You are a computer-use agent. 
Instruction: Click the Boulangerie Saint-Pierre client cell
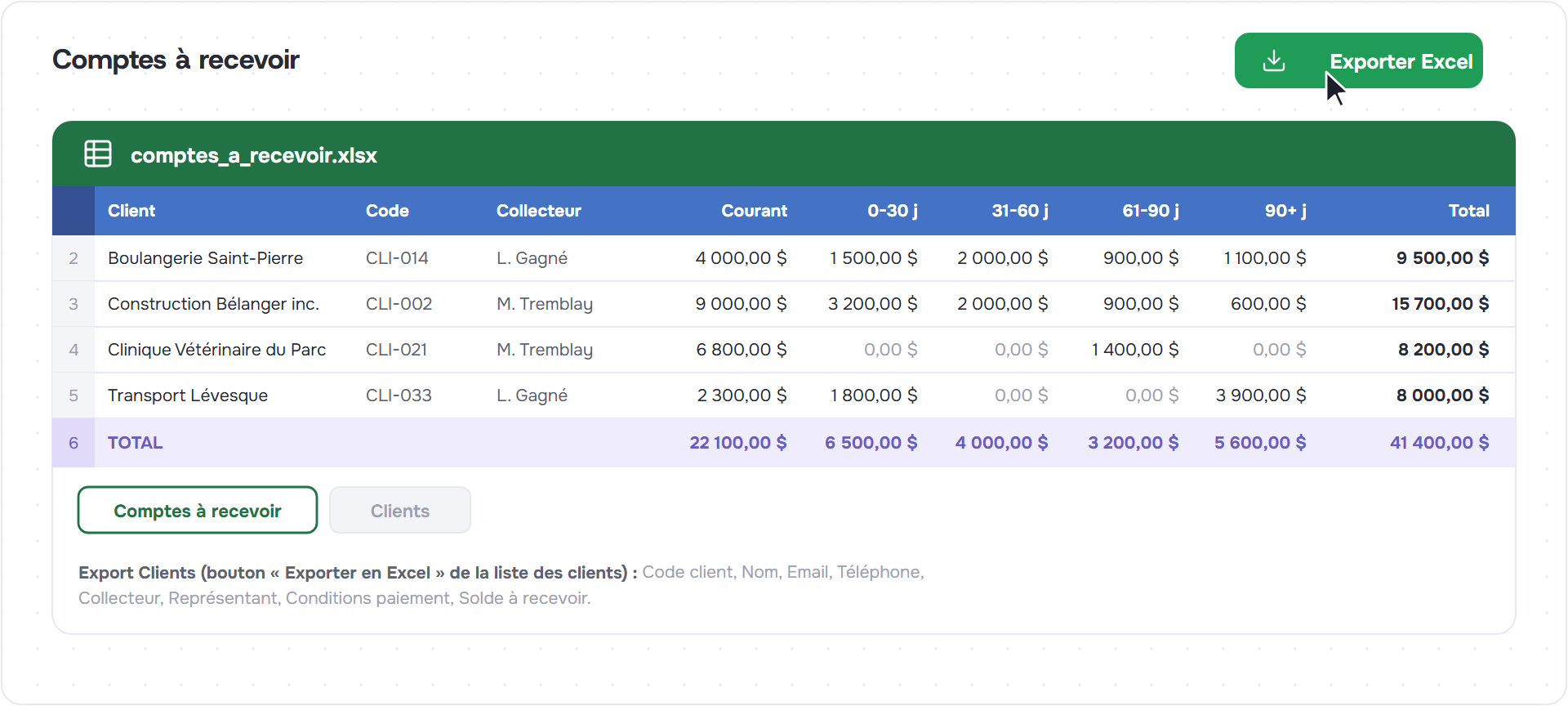click(x=206, y=258)
